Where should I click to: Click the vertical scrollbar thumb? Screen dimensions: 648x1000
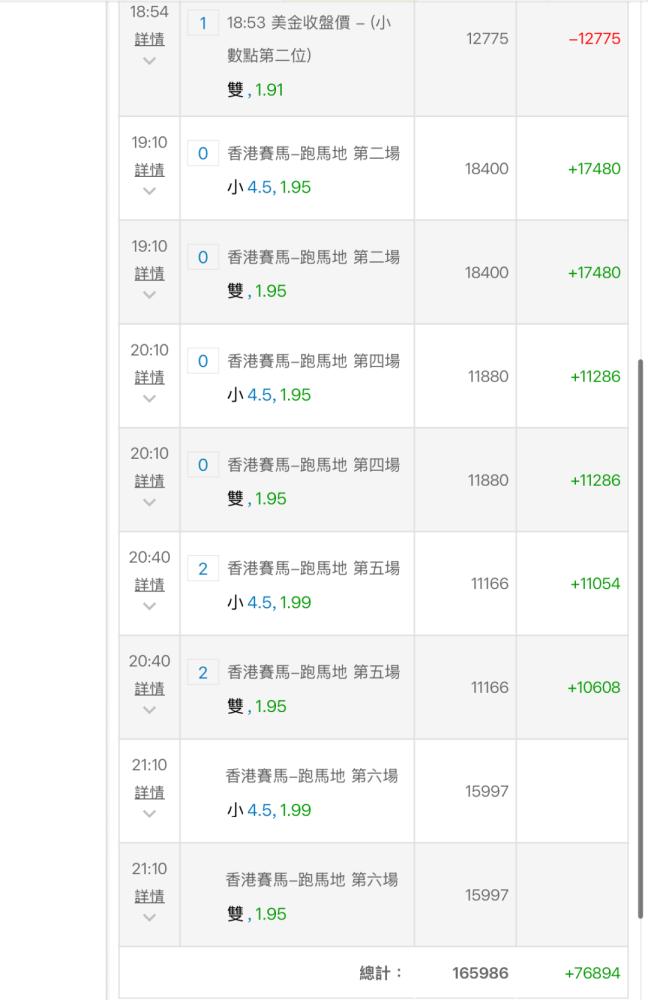coord(640,638)
